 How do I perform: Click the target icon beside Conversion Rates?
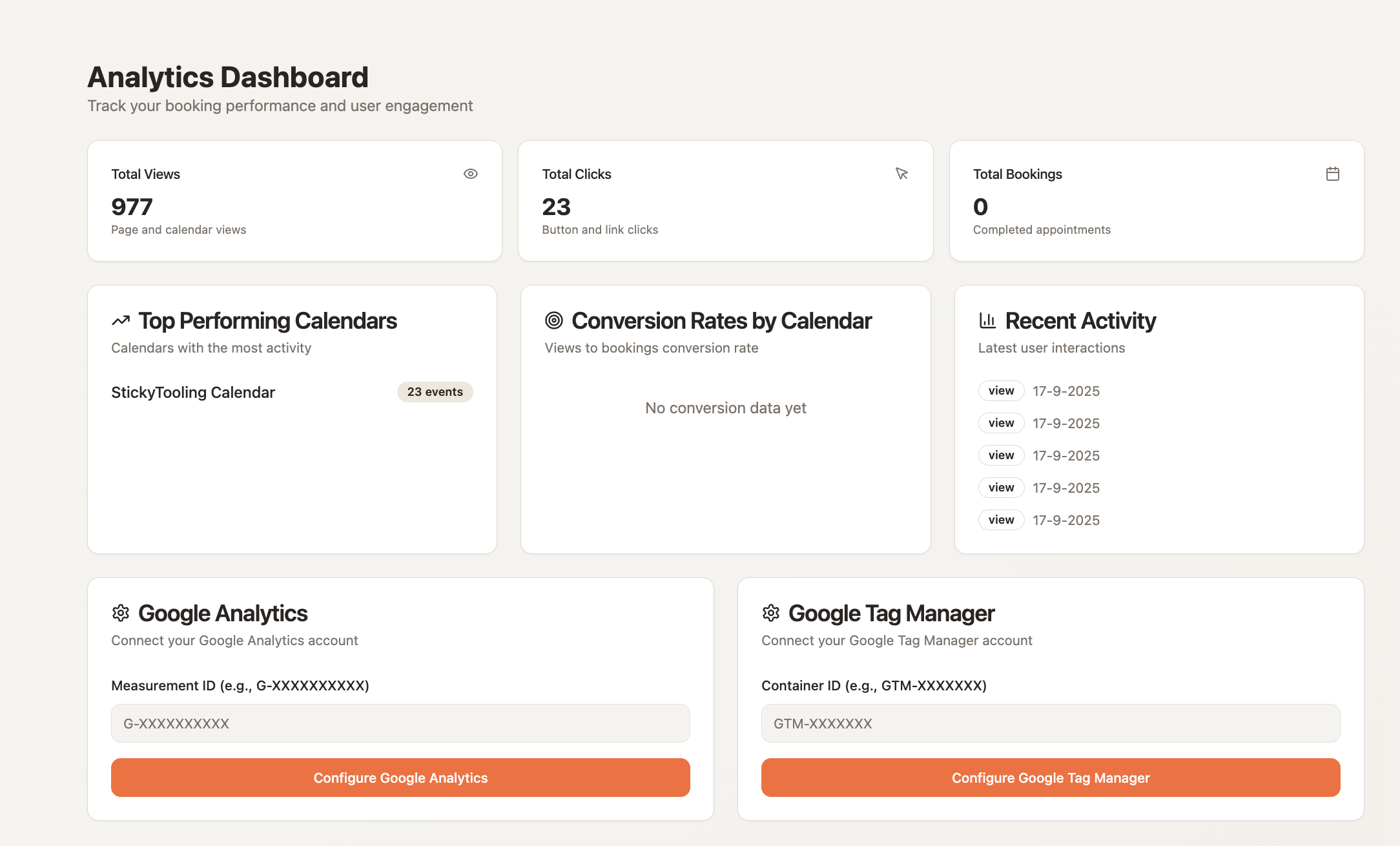(554, 320)
